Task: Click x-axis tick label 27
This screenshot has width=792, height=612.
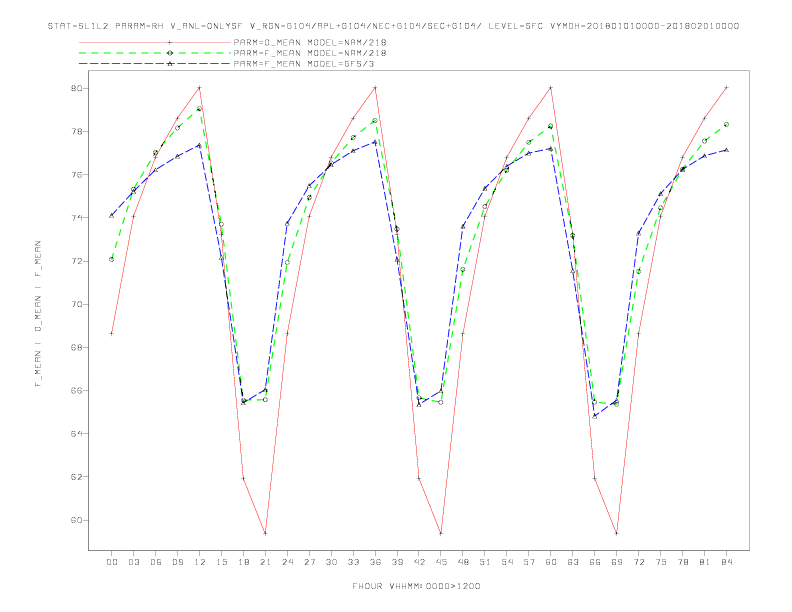Action: (x=309, y=562)
